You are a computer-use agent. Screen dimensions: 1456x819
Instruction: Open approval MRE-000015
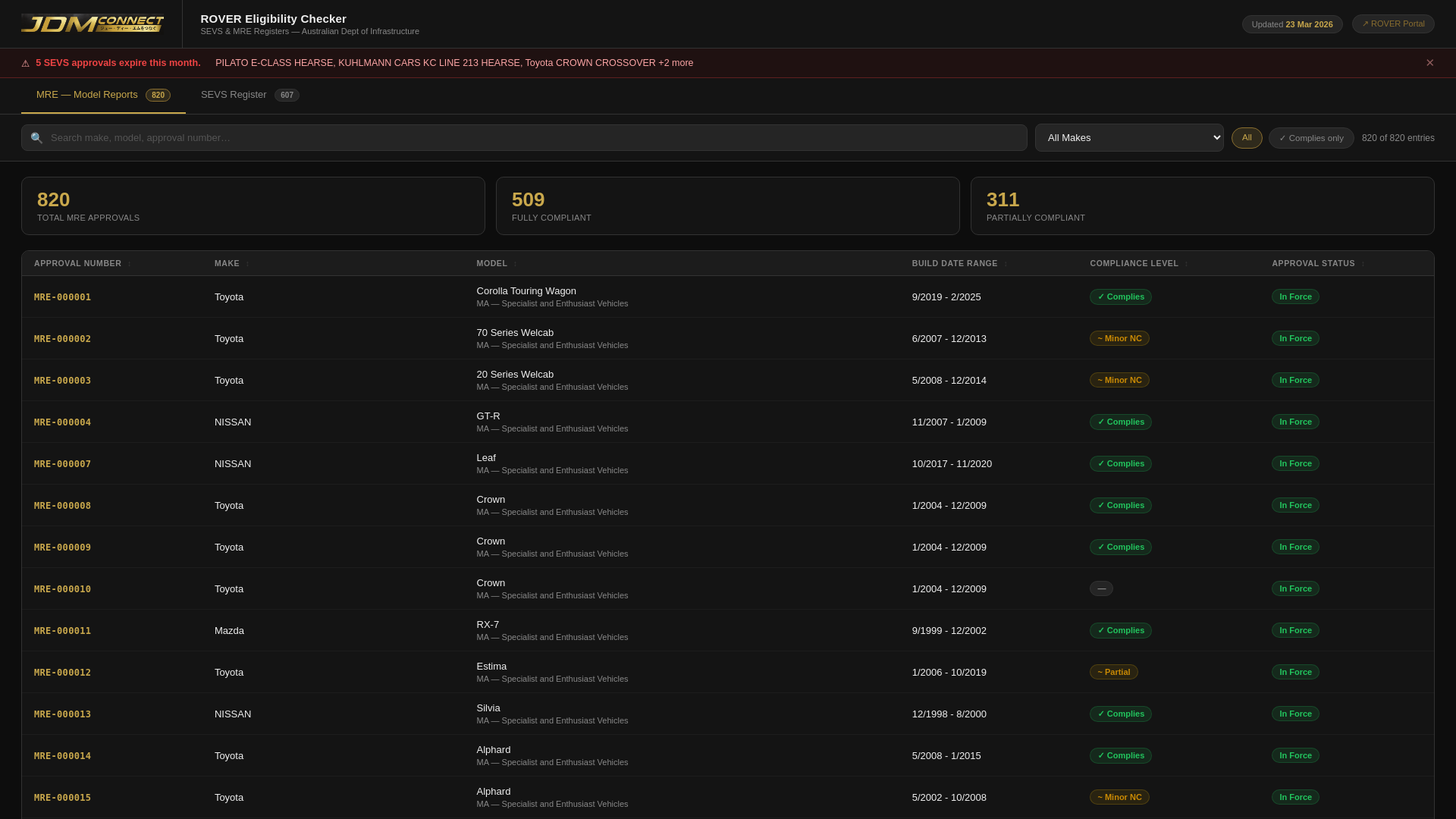click(x=62, y=798)
